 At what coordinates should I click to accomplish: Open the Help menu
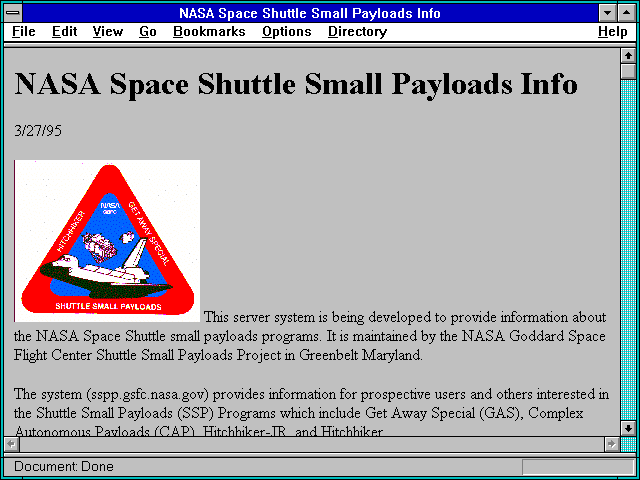pyautogui.click(x=613, y=32)
